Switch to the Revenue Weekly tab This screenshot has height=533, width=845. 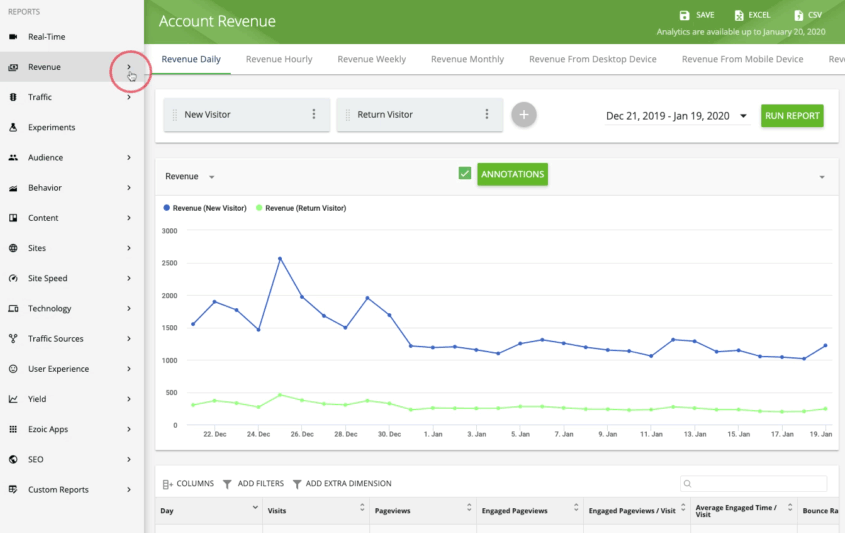click(371, 59)
